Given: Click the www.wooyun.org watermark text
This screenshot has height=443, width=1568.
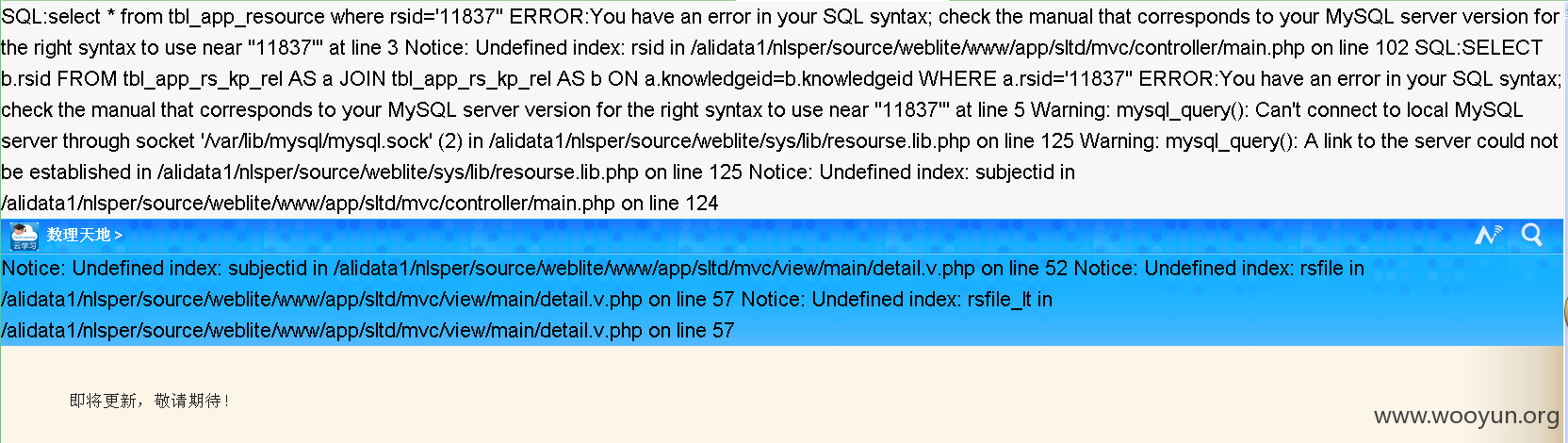Looking at the screenshot, I should click(1466, 416).
